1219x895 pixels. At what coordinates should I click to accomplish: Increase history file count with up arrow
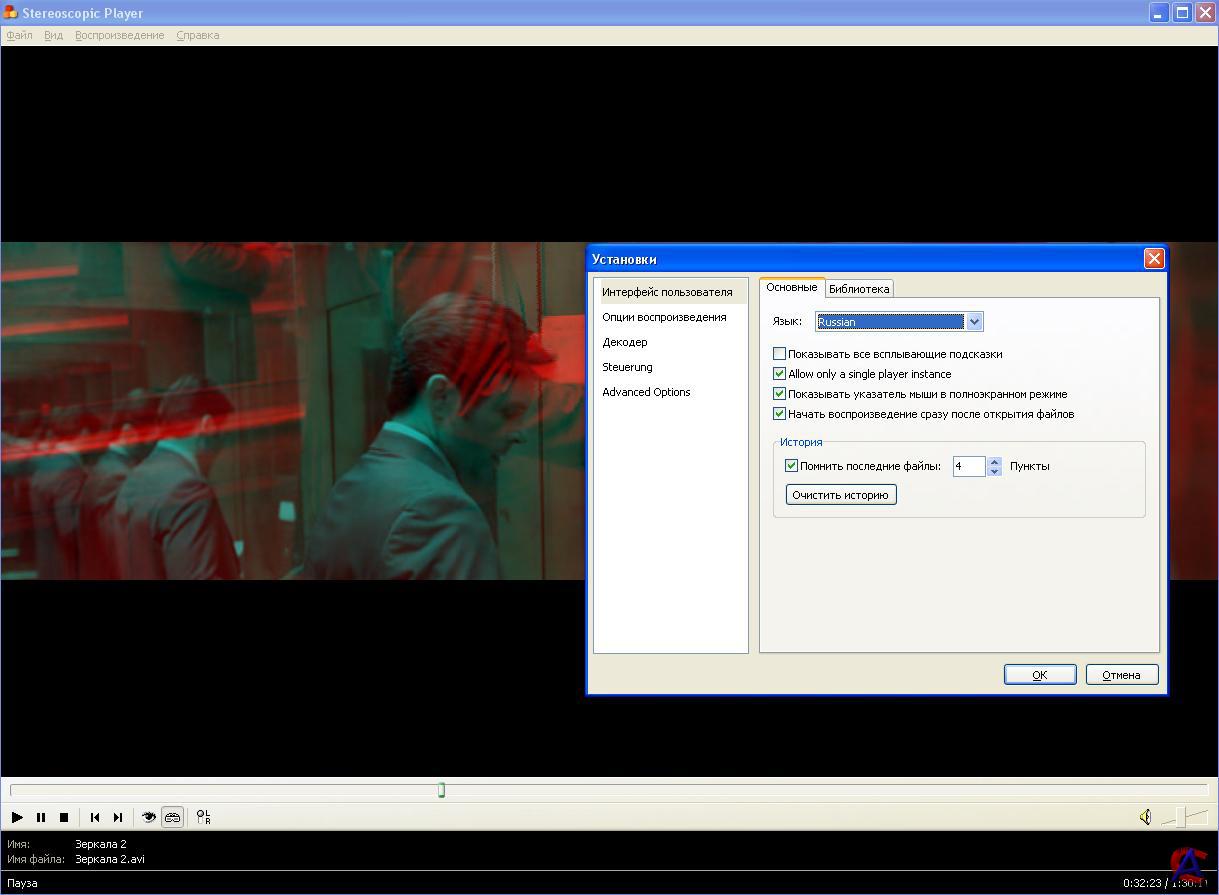(x=994, y=462)
